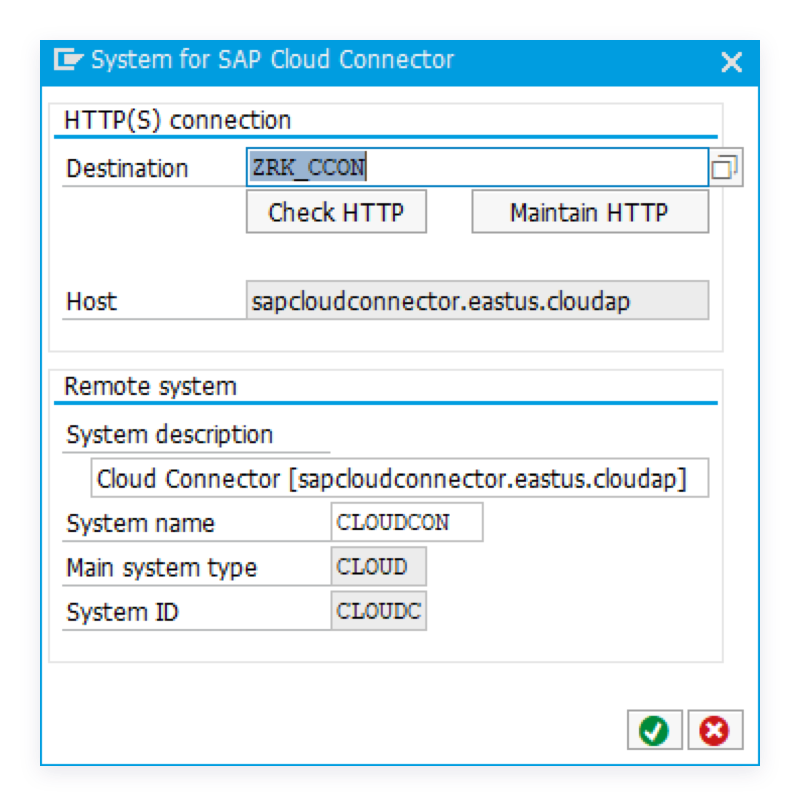Click the System description text field

tap(399, 478)
